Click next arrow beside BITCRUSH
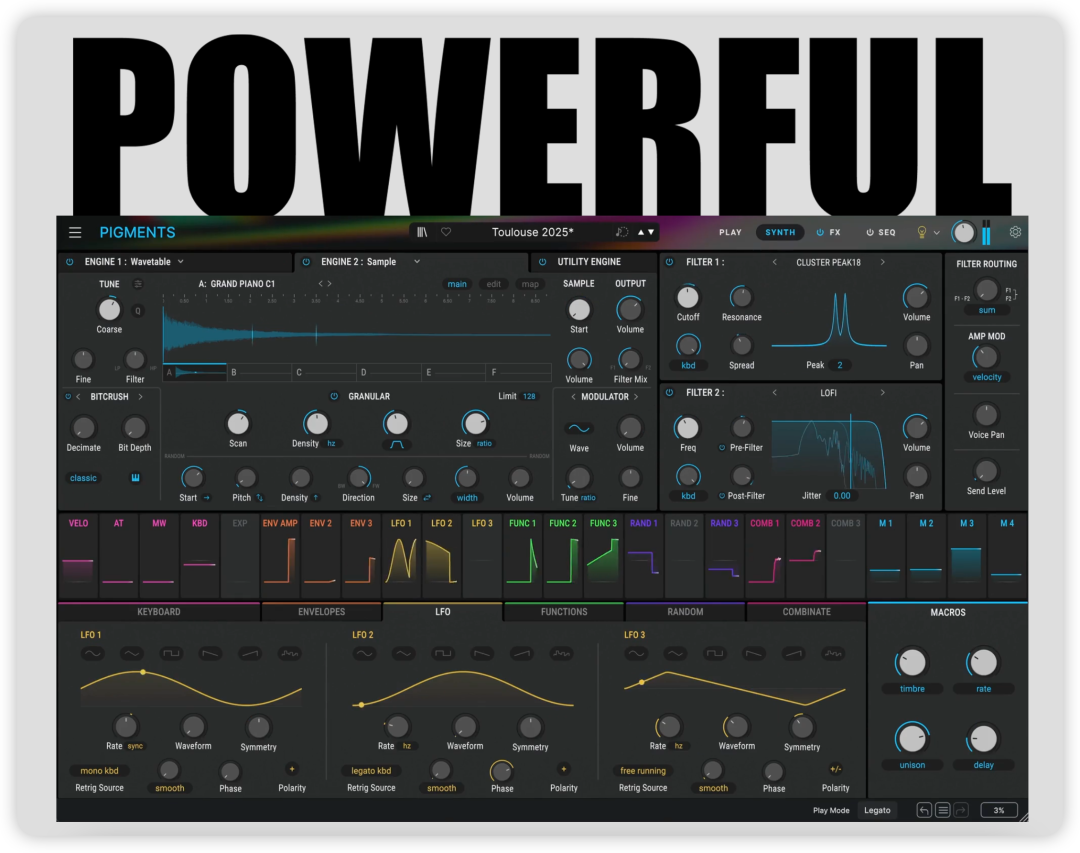Image resolution: width=1080 pixels, height=853 pixels. (141, 397)
